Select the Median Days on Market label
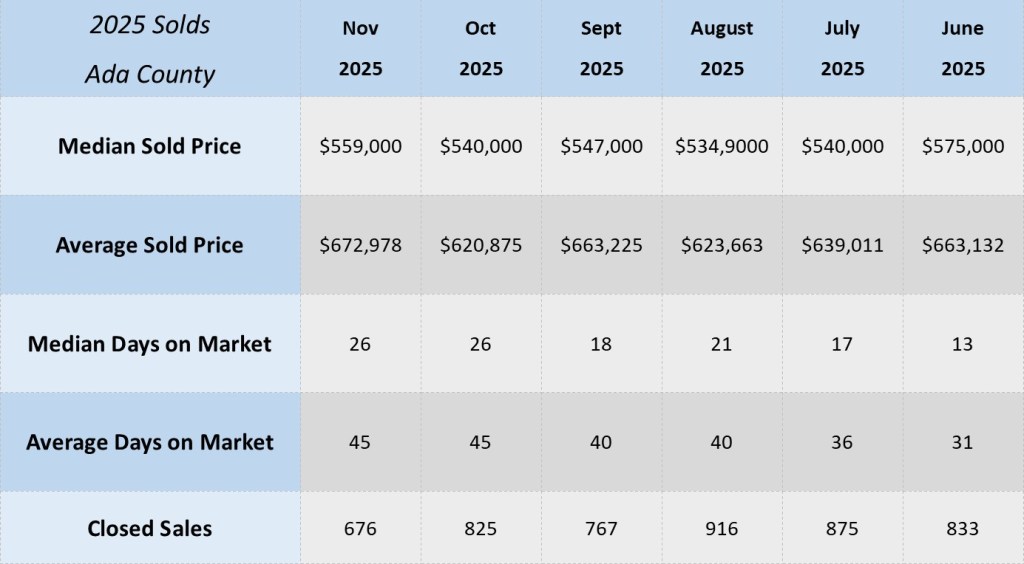Image resolution: width=1024 pixels, height=564 pixels. pos(150,344)
